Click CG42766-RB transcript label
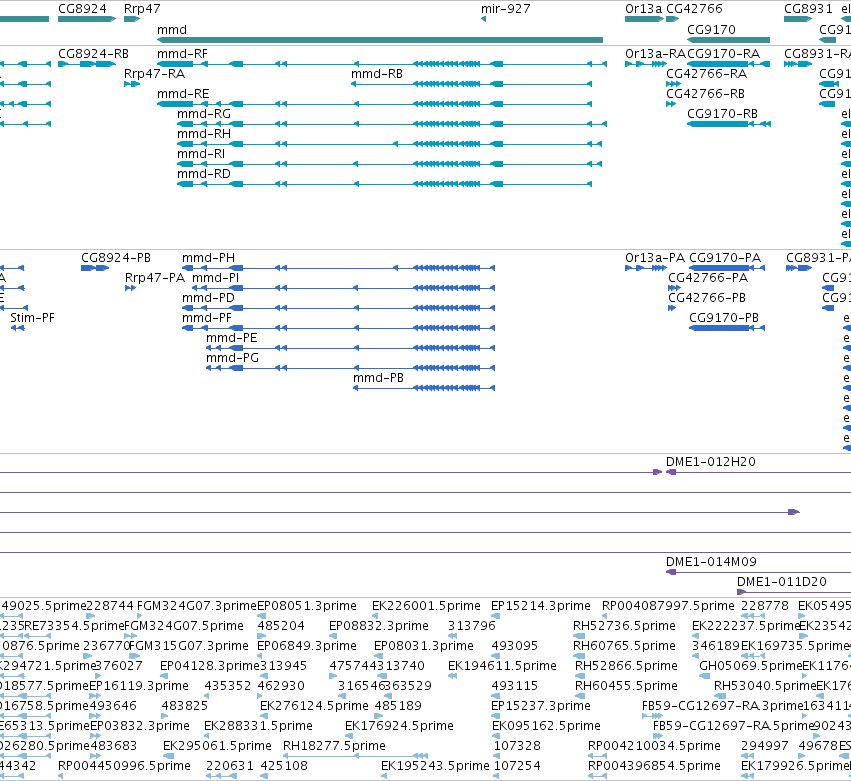 click(705, 94)
